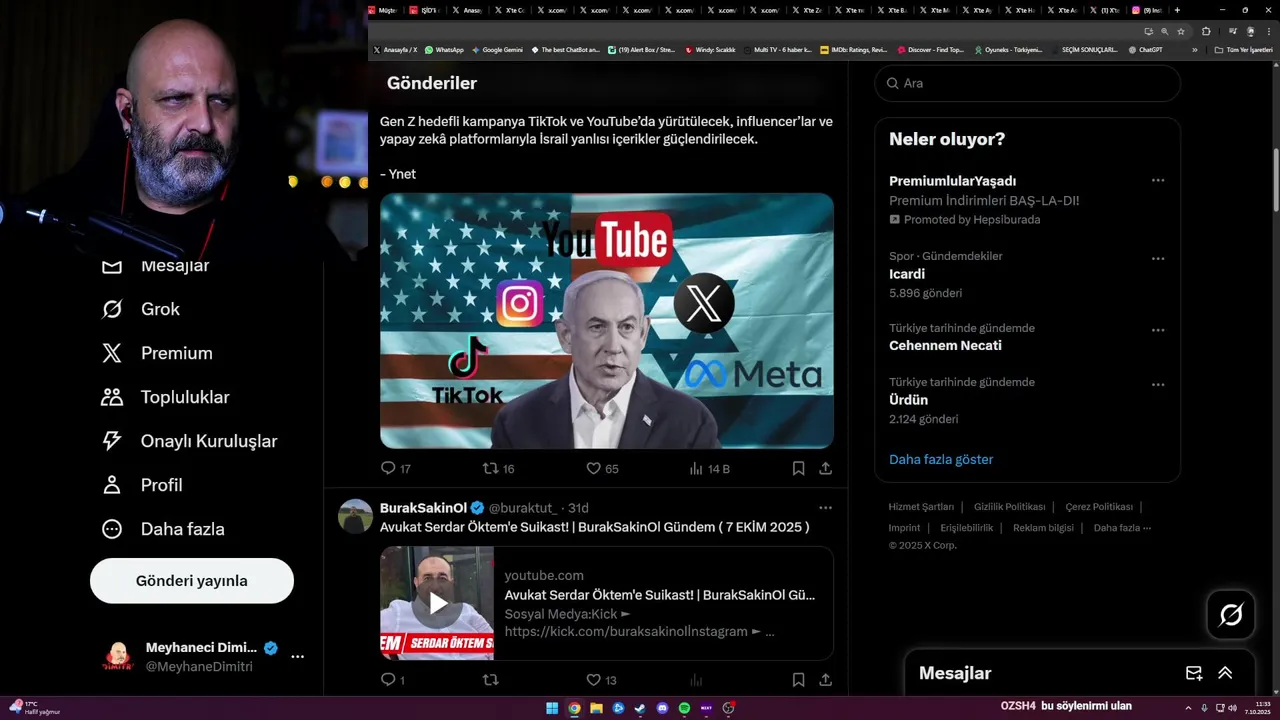Go to Profil in the sidebar

tap(141, 485)
